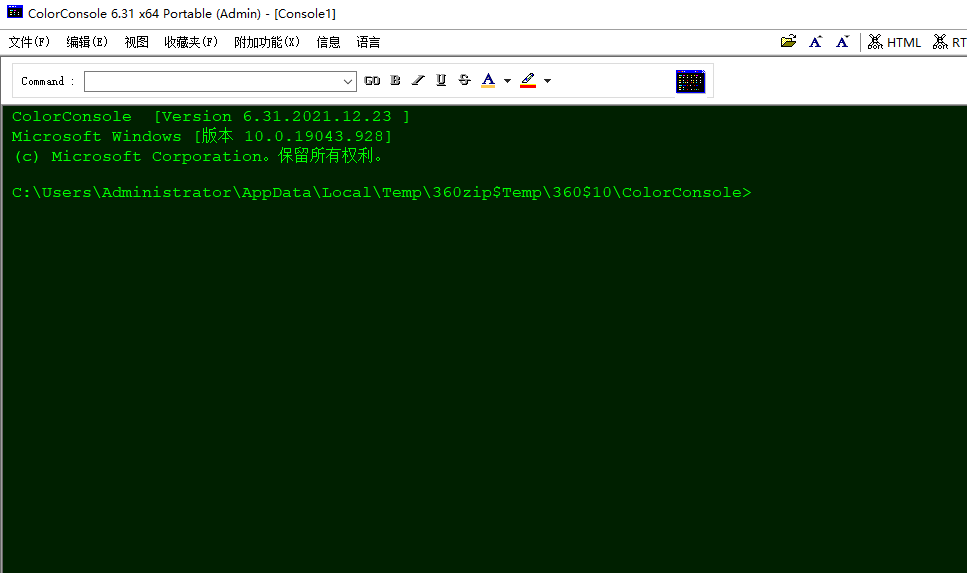Toggle italic formatting icon
Image resolution: width=967 pixels, height=573 pixels.
point(418,81)
